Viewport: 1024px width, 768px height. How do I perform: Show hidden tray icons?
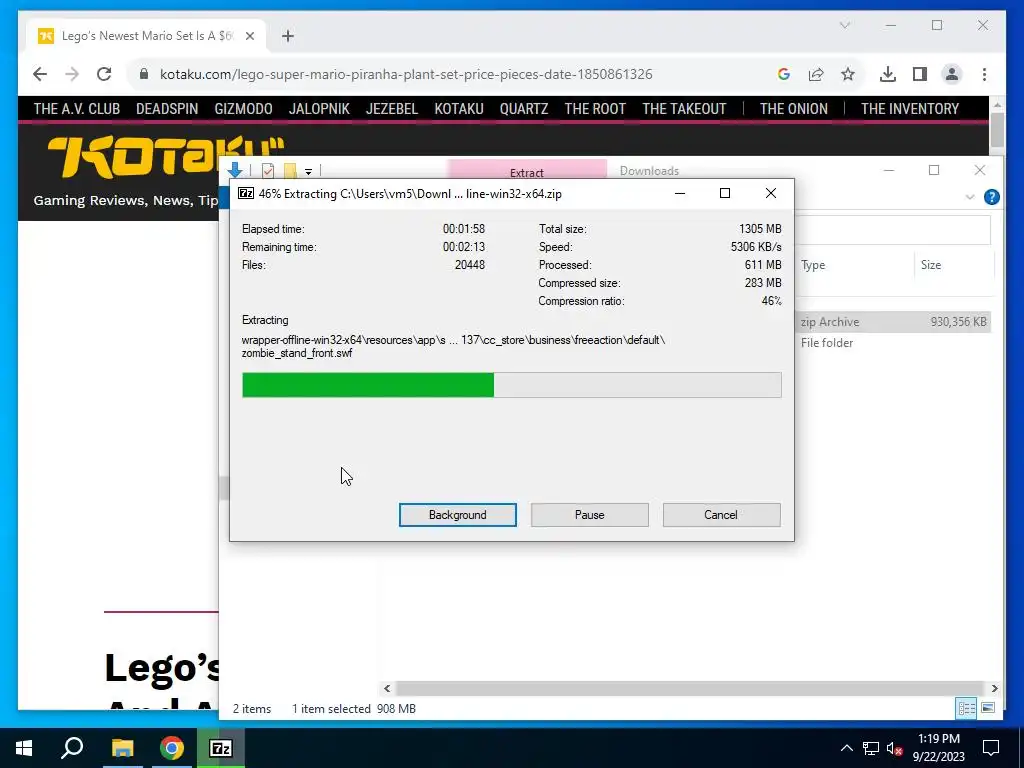tap(846, 748)
